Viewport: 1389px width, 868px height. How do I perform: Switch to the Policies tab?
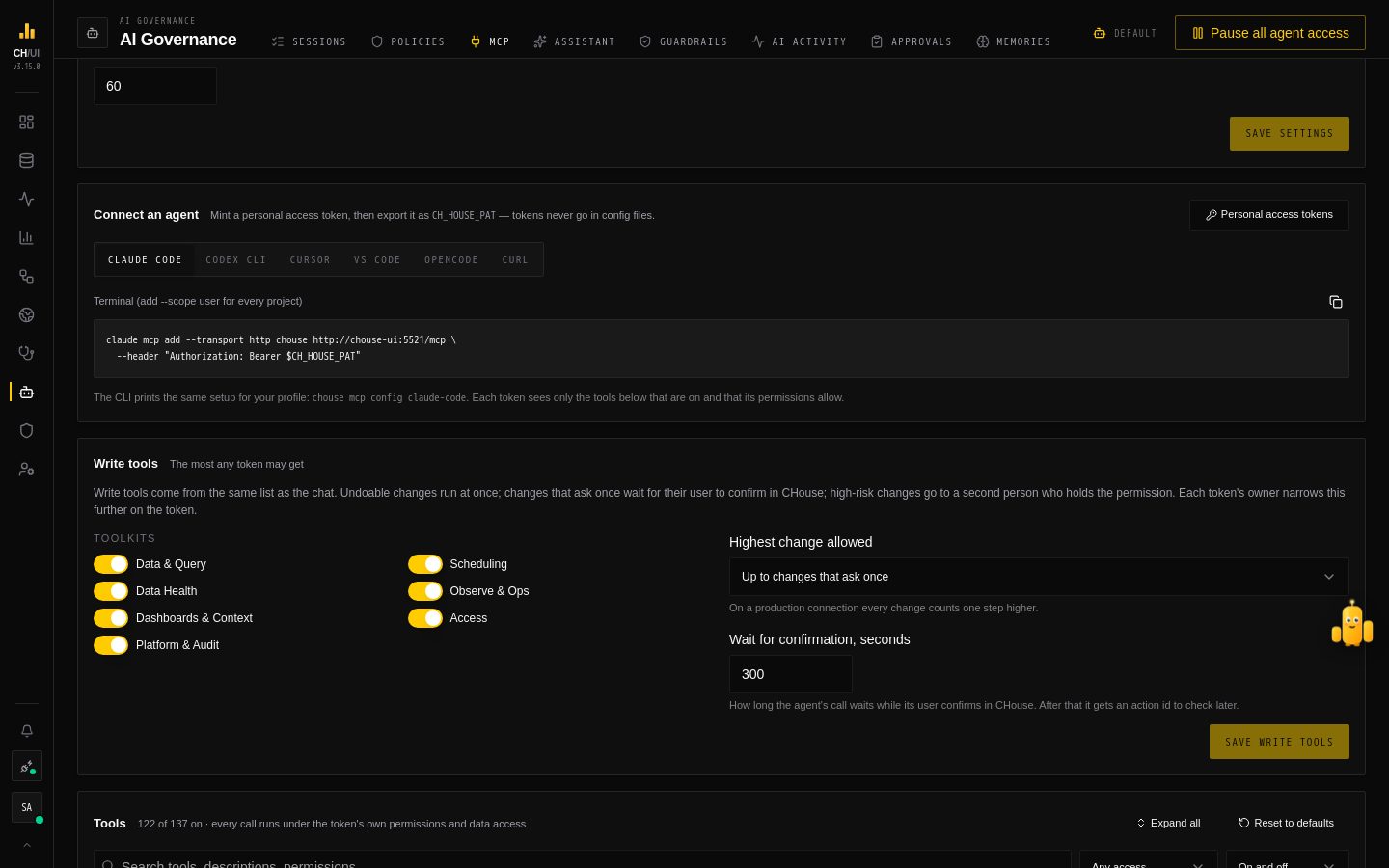click(x=408, y=41)
